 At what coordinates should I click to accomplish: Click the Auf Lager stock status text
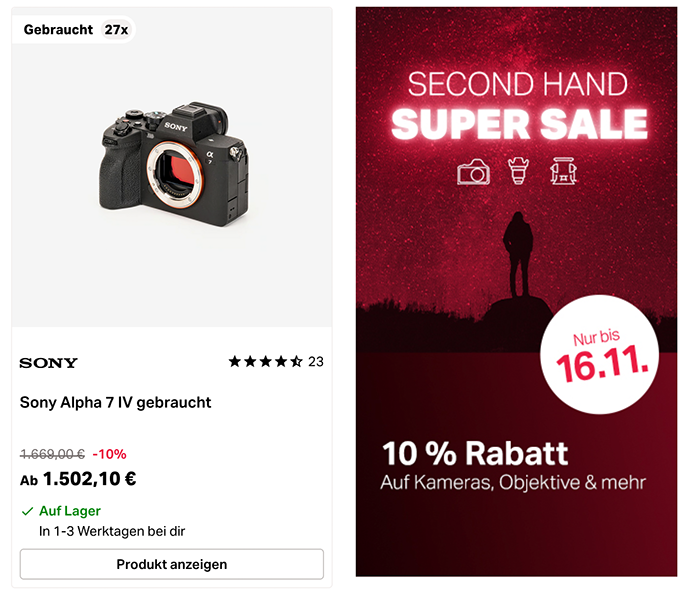(x=70, y=511)
